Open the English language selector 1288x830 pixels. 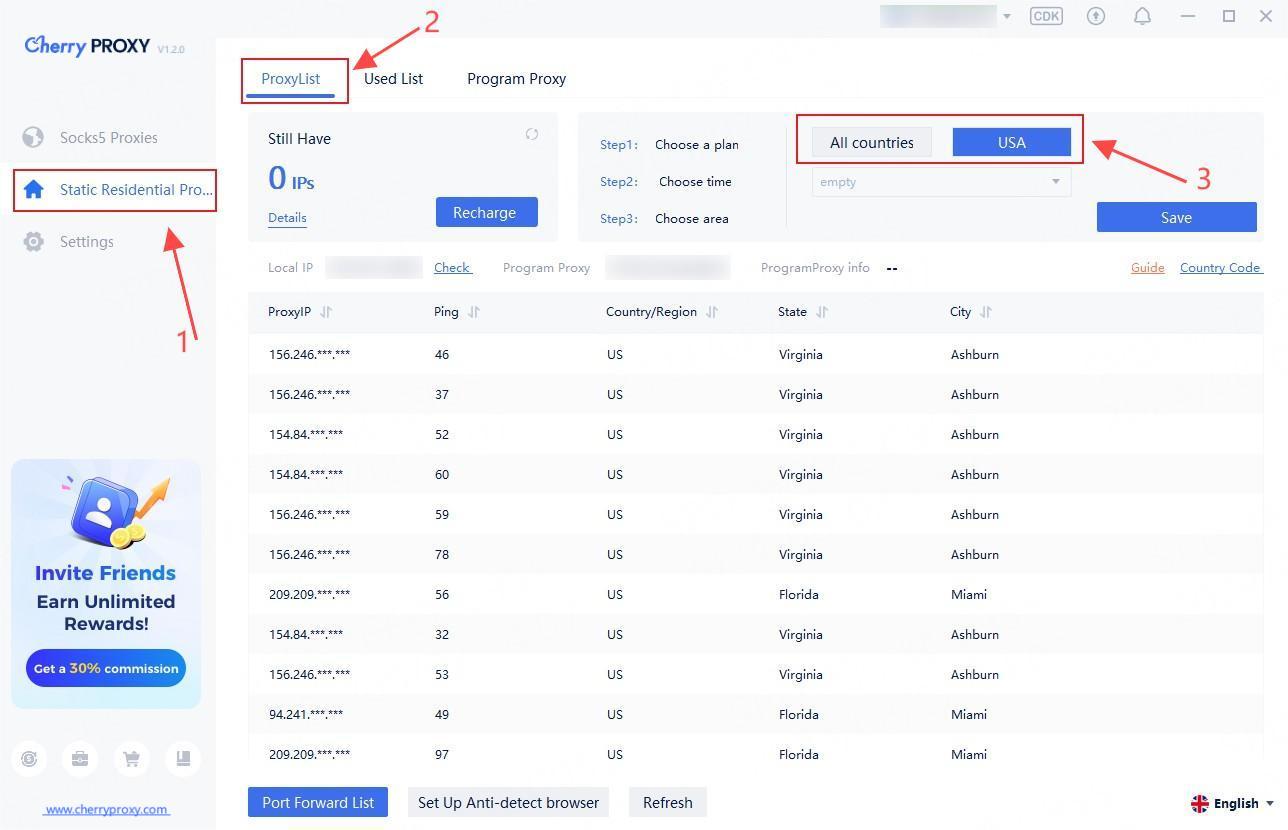[1232, 803]
